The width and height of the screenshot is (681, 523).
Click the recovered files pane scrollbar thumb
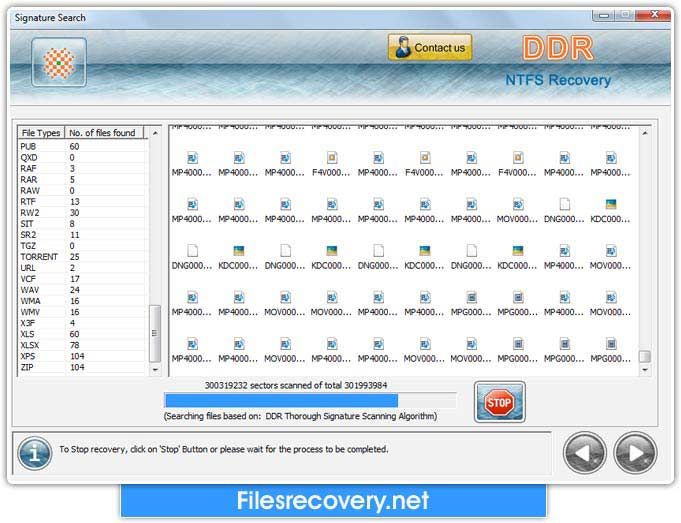645,356
